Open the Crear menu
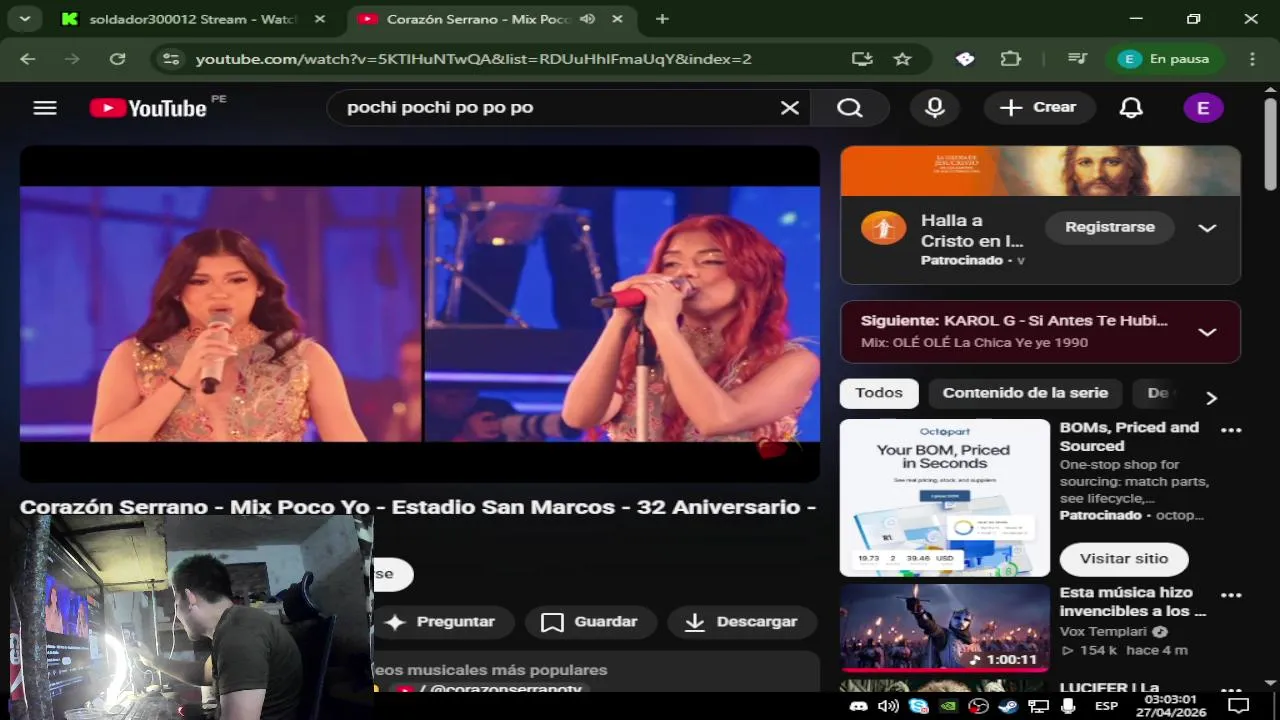Image resolution: width=1280 pixels, height=720 pixels. (x=1039, y=108)
